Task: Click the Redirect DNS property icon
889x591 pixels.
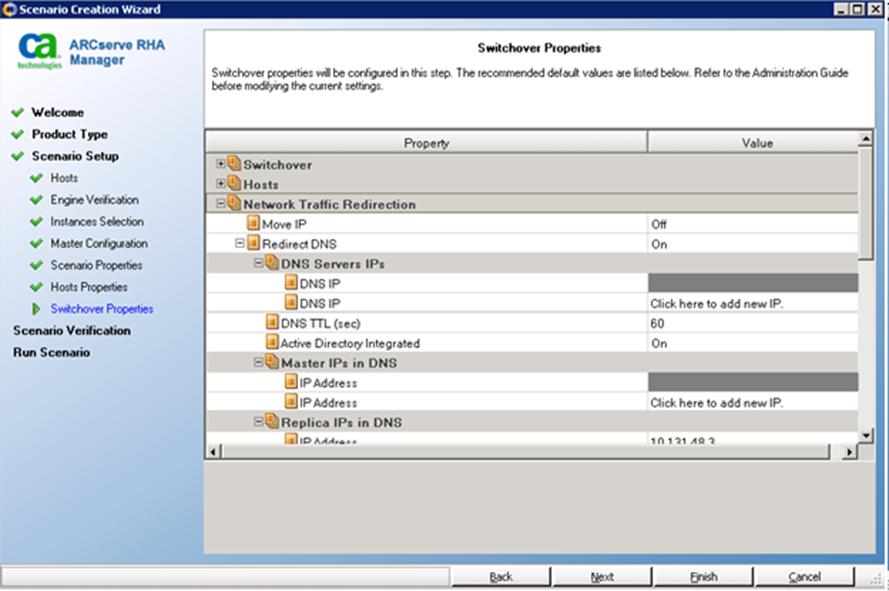Action: pyautogui.click(x=253, y=243)
